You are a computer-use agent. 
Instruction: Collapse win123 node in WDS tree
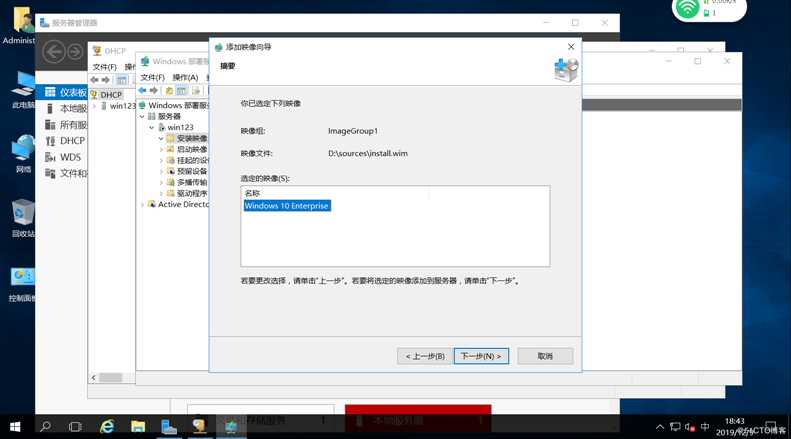pos(151,128)
